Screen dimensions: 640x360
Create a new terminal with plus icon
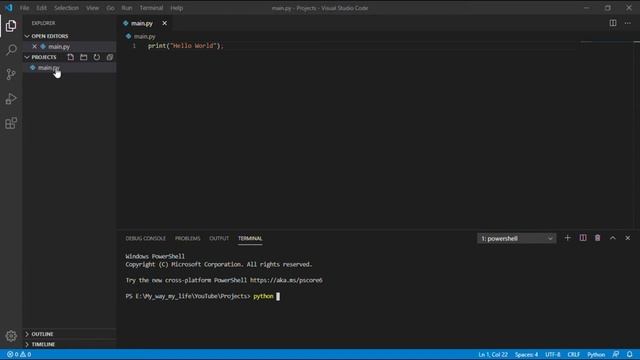pyautogui.click(x=567, y=238)
